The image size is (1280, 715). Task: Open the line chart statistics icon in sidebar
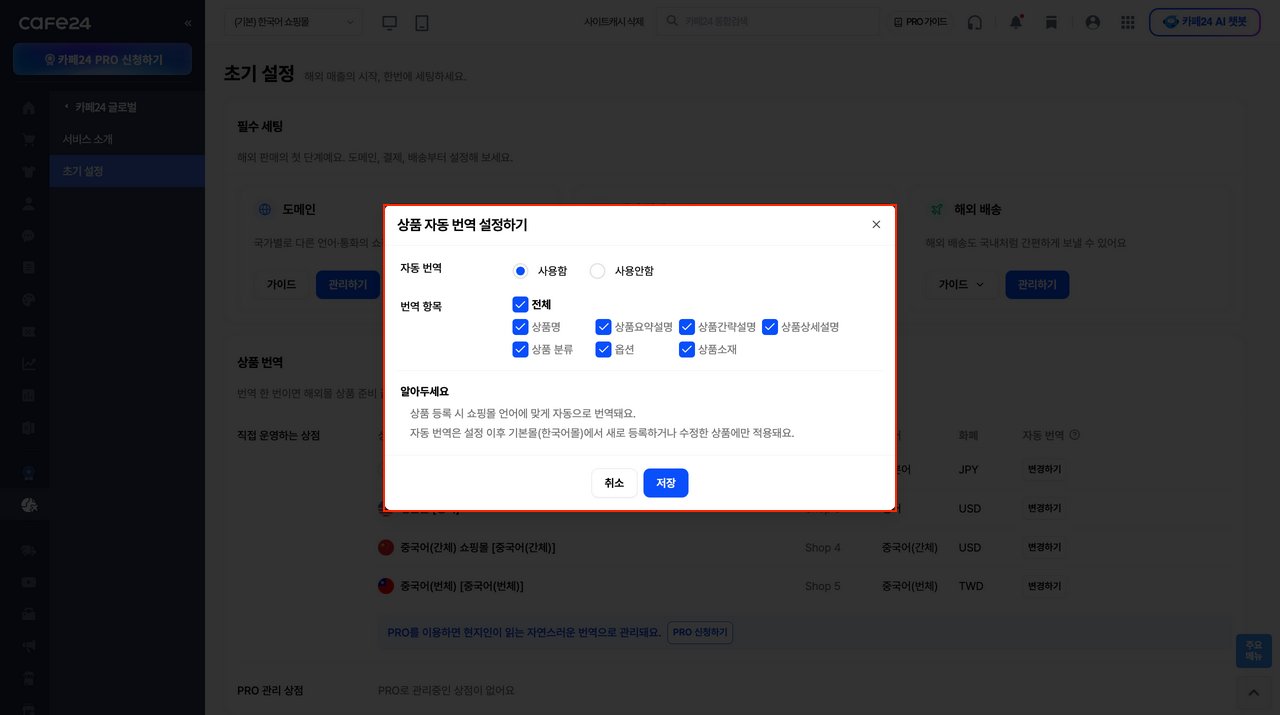[x=29, y=363]
